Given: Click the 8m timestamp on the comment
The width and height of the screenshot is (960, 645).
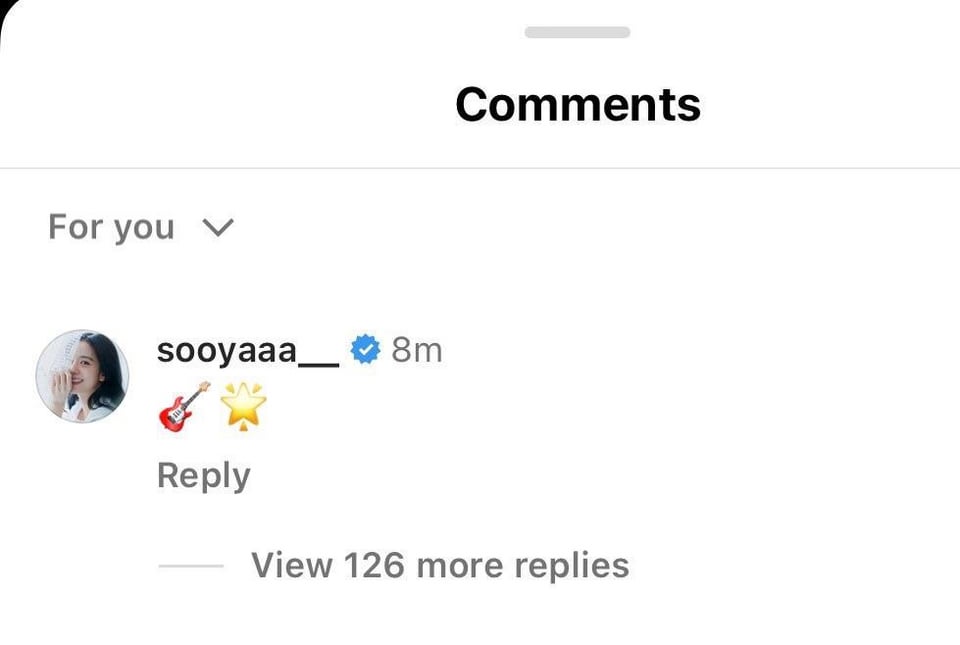Looking at the screenshot, I should [416, 350].
